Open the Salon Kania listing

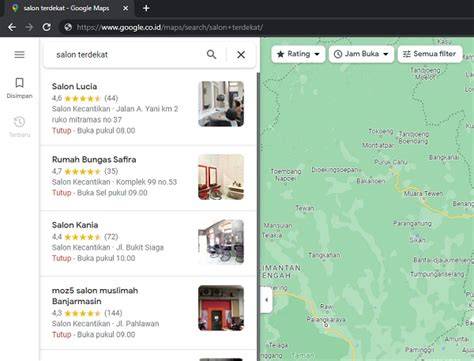(x=148, y=243)
